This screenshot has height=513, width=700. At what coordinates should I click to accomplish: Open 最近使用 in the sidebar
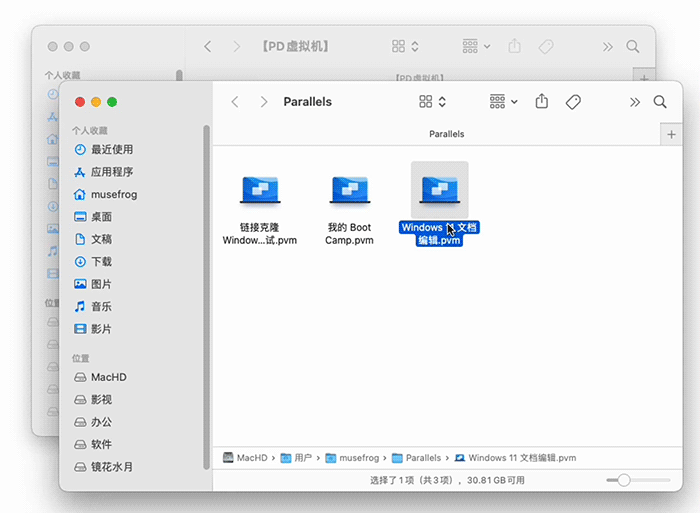point(104,150)
